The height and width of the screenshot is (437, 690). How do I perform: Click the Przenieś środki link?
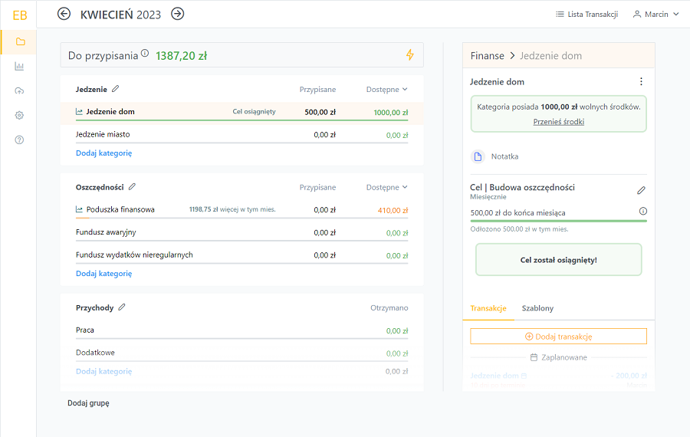coord(558,122)
